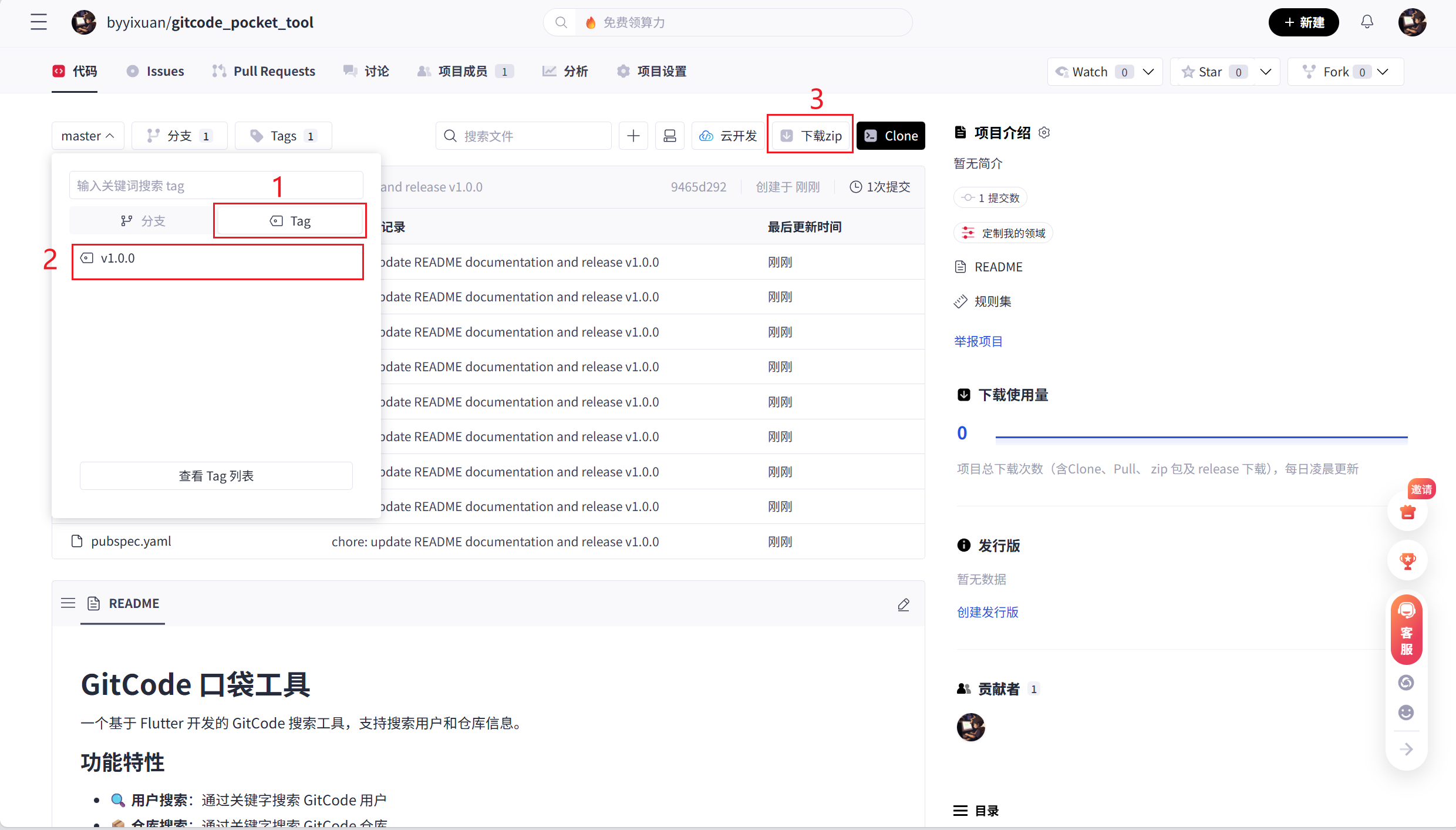
Task: Switch selector to Tag toggle
Action: [x=290, y=221]
